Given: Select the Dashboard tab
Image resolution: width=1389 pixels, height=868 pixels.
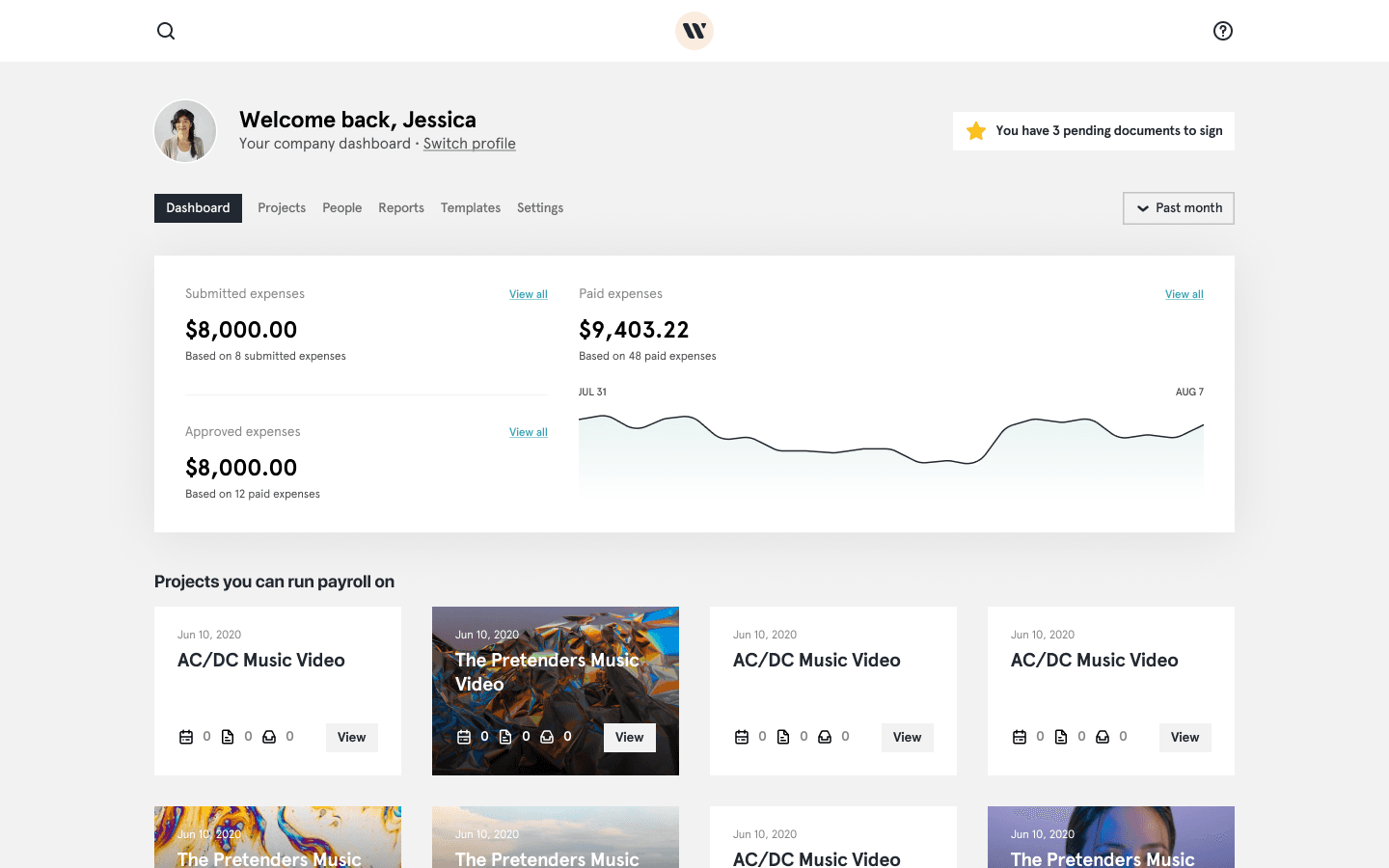Looking at the screenshot, I should 198,208.
